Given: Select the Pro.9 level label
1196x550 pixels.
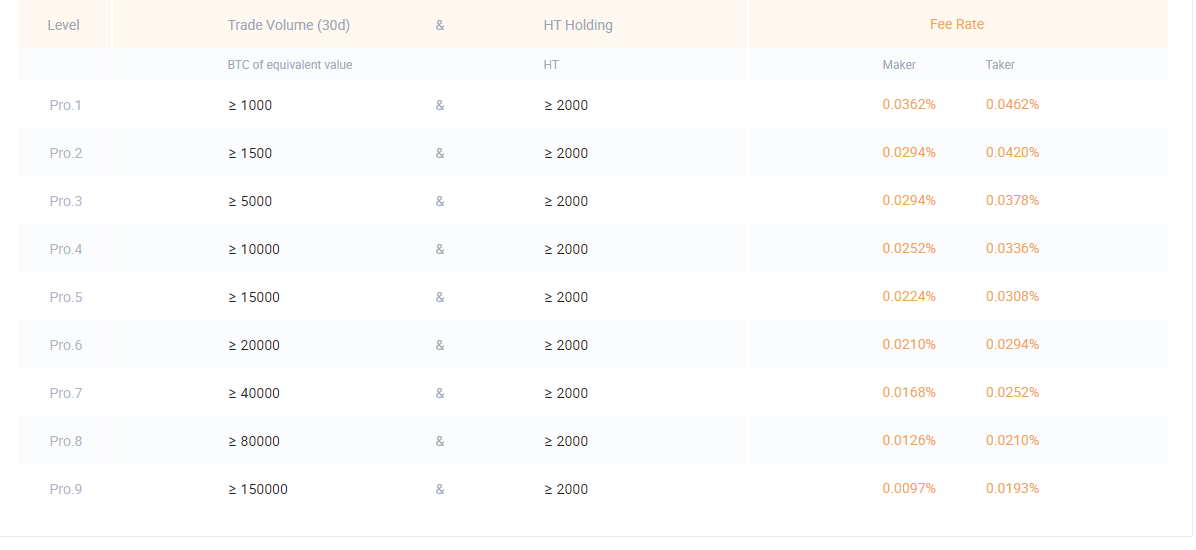Looking at the screenshot, I should pos(66,490).
